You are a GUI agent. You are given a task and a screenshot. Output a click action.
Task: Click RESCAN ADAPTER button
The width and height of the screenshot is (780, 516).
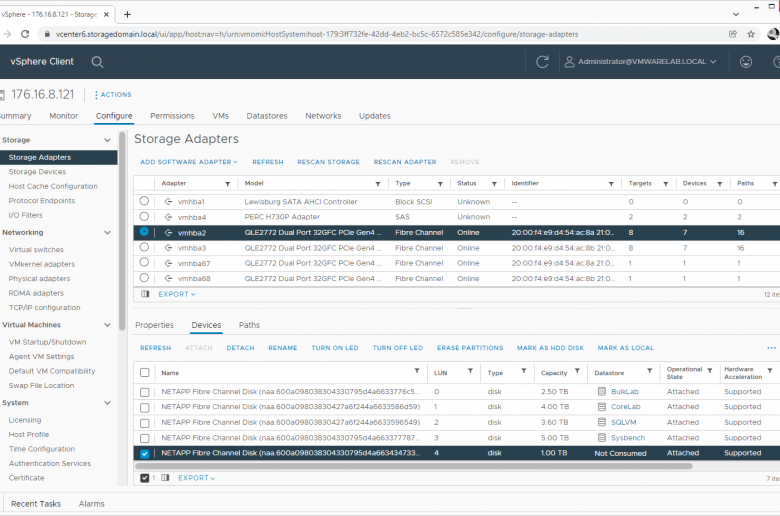pyautogui.click(x=405, y=162)
